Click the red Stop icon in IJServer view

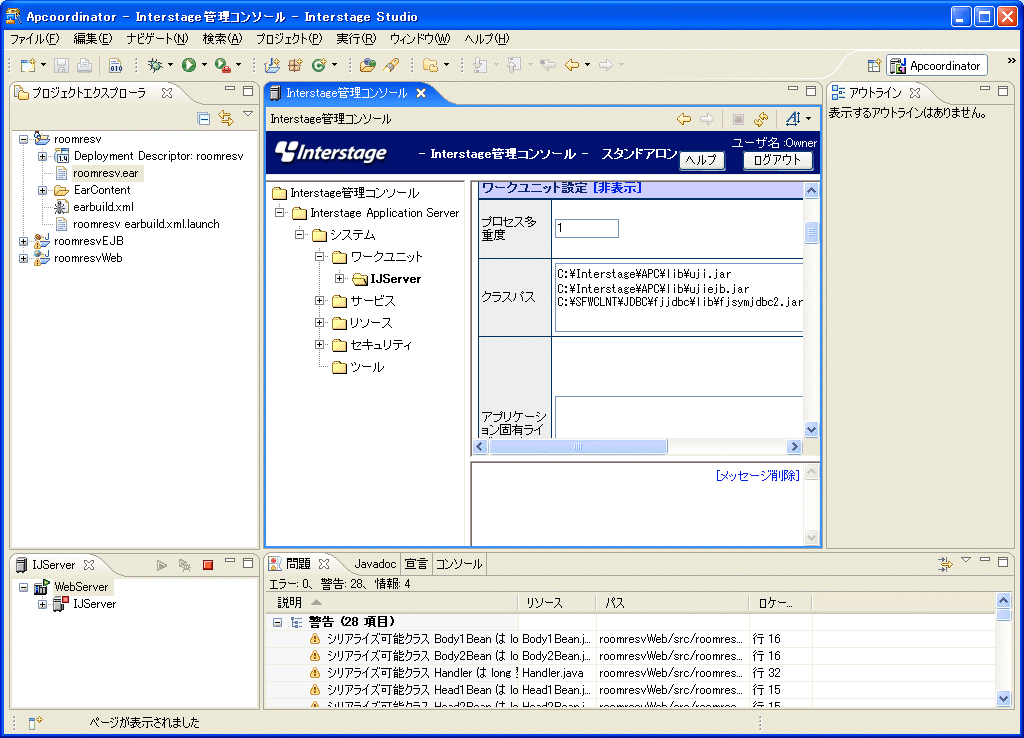(x=208, y=565)
